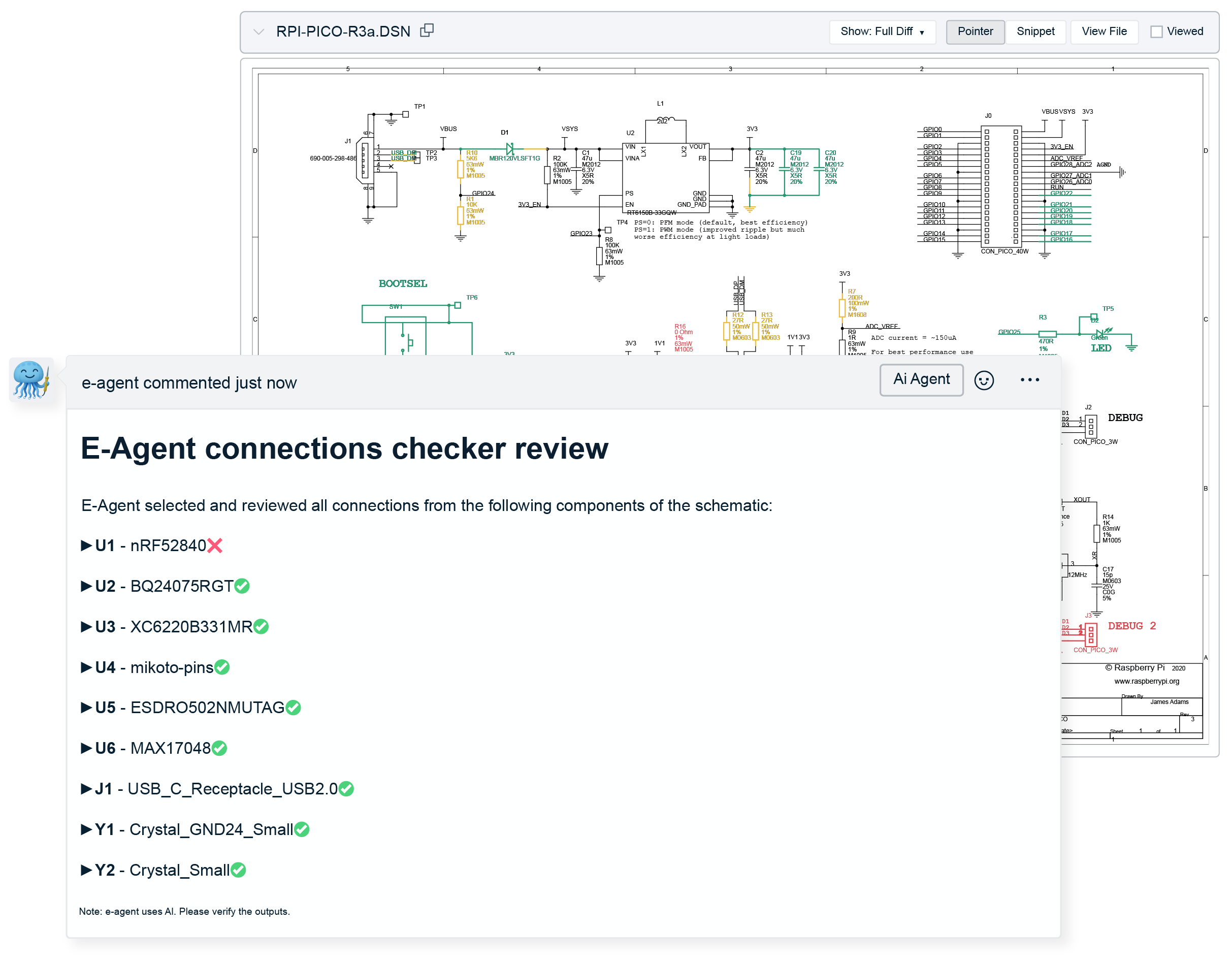Click the D1 MBR120VLSFT1G diode symbol
Viewport: 1232px width, 961px height.
click(510, 149)
